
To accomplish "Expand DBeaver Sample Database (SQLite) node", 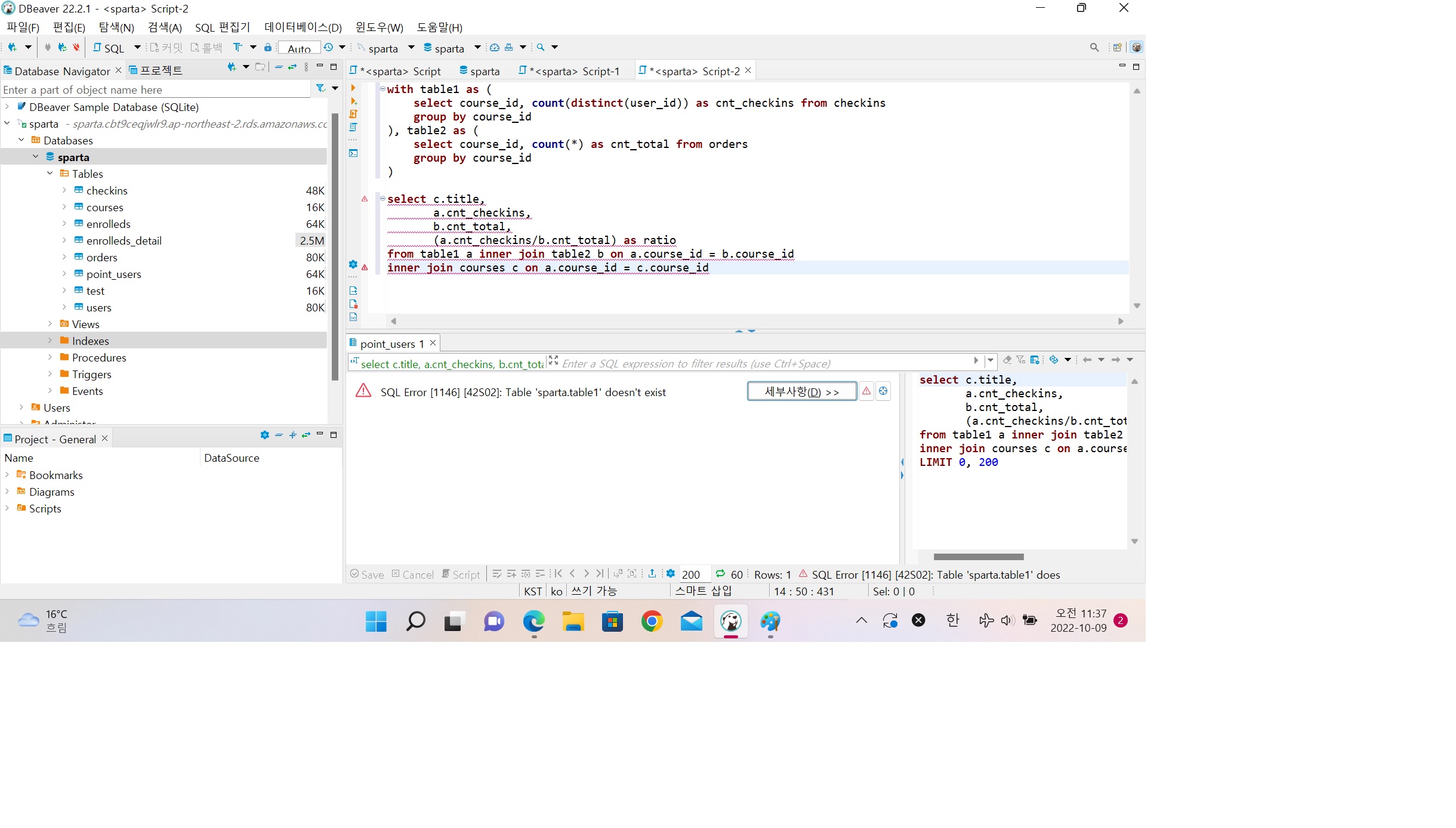I will tap(7, 107).
